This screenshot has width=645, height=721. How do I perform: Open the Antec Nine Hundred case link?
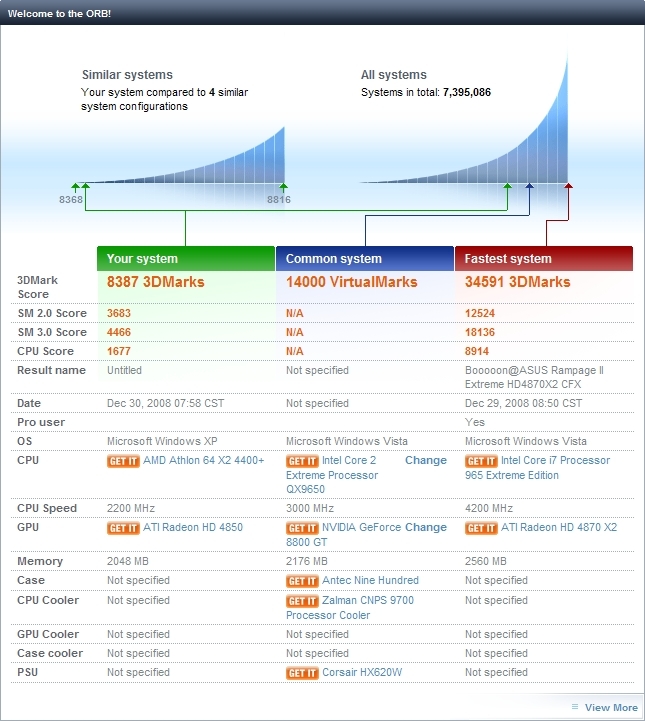(370, 580)
